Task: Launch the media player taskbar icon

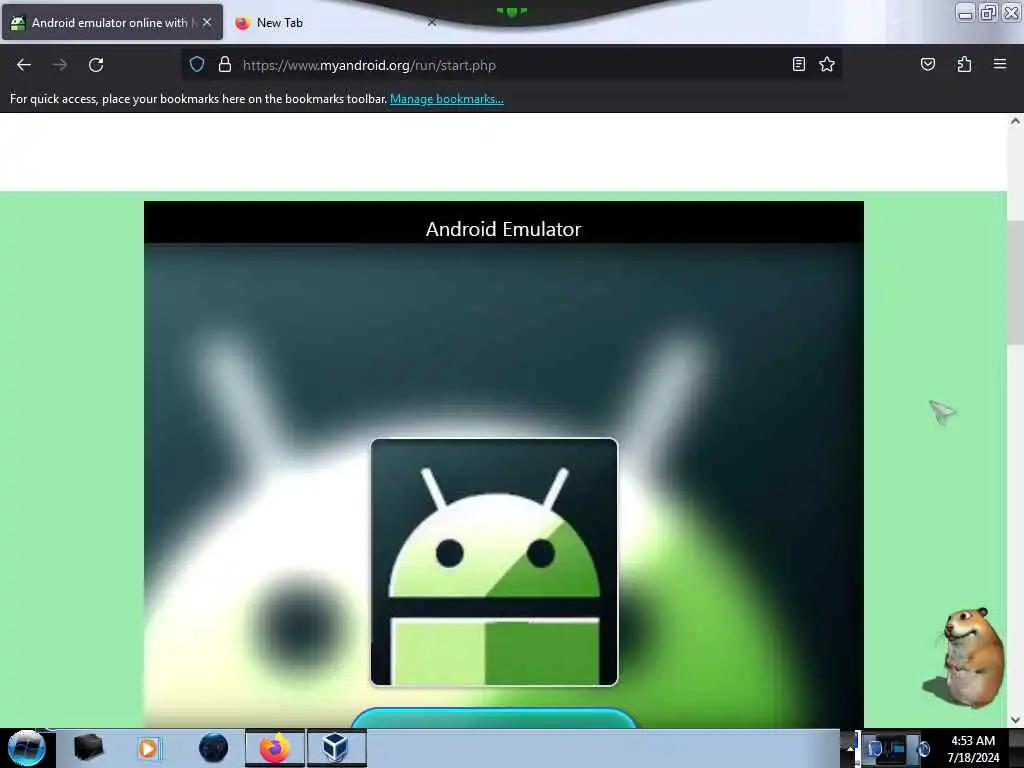Action: click(149, 748)
